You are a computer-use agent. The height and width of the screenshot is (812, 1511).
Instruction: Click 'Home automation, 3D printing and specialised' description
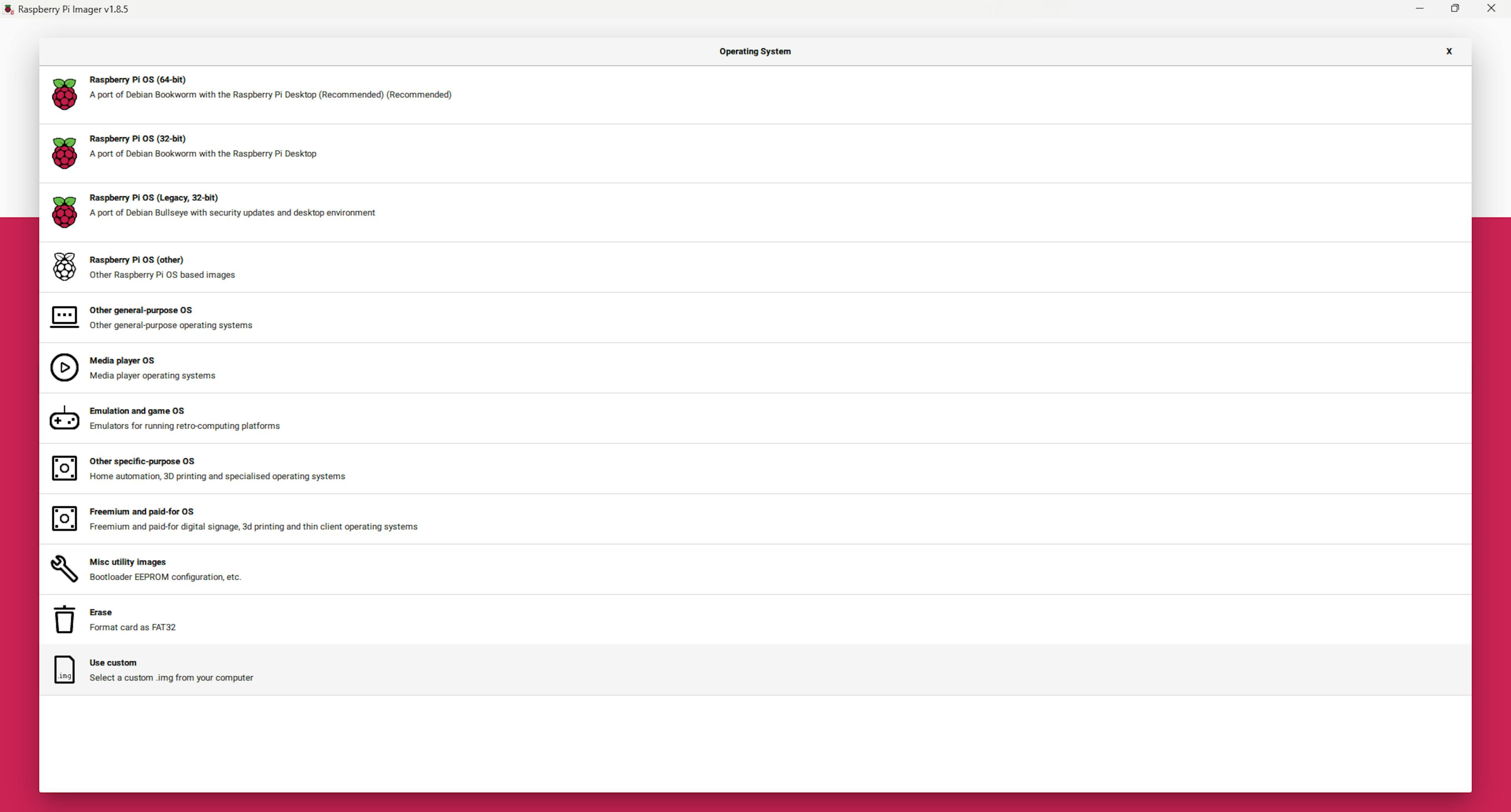pos(217,477)
